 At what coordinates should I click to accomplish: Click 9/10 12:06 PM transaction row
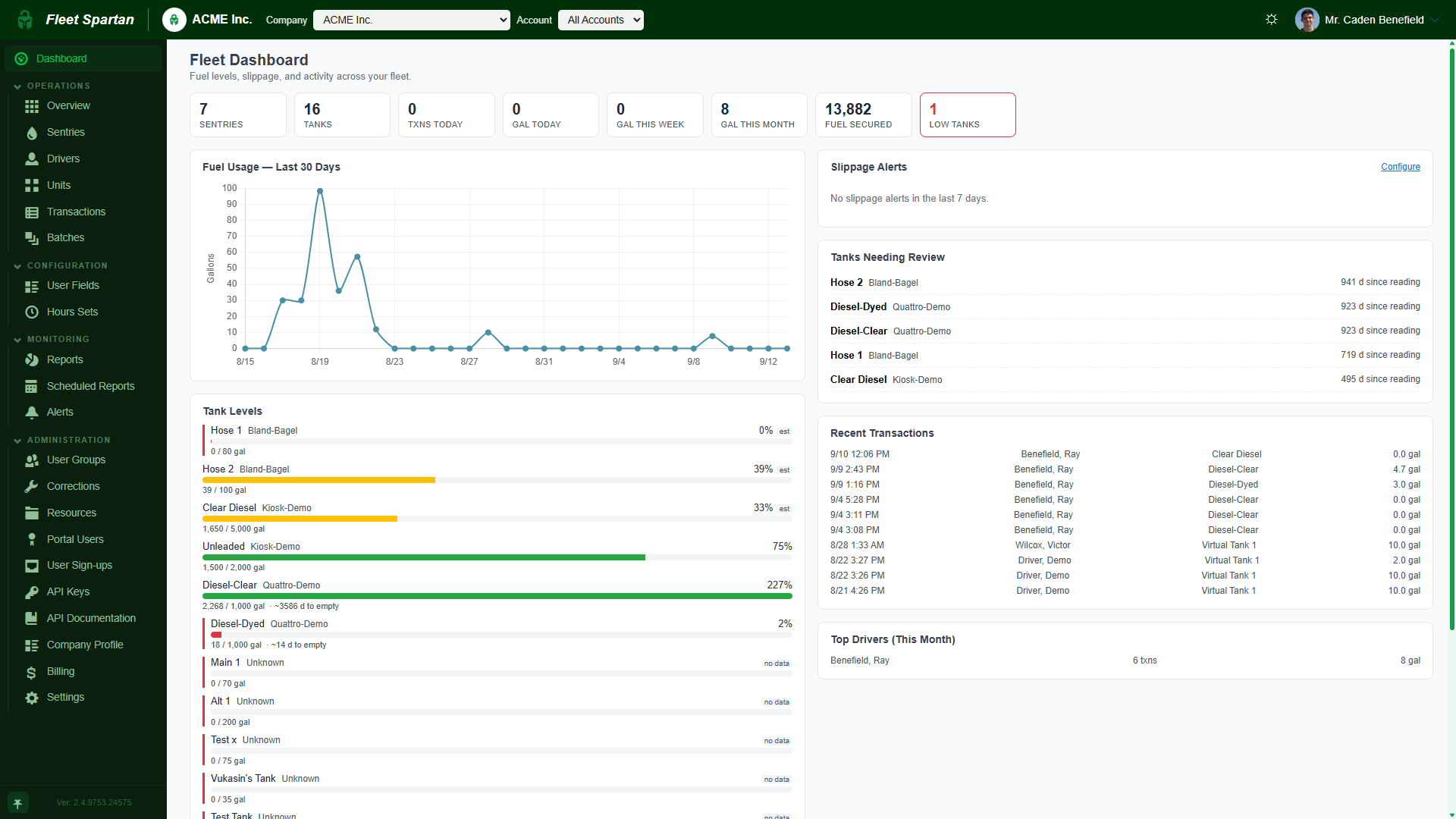[x=1125, y=454]
